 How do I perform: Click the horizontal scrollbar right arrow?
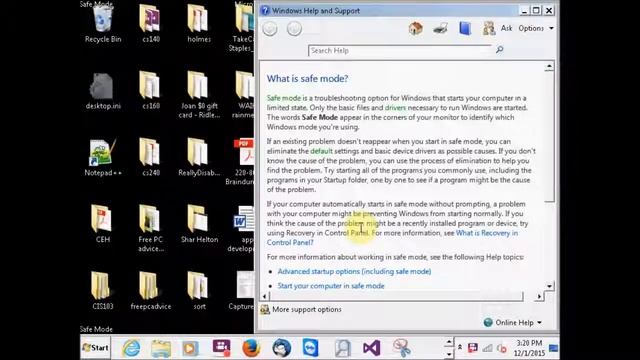coord(539,296)
